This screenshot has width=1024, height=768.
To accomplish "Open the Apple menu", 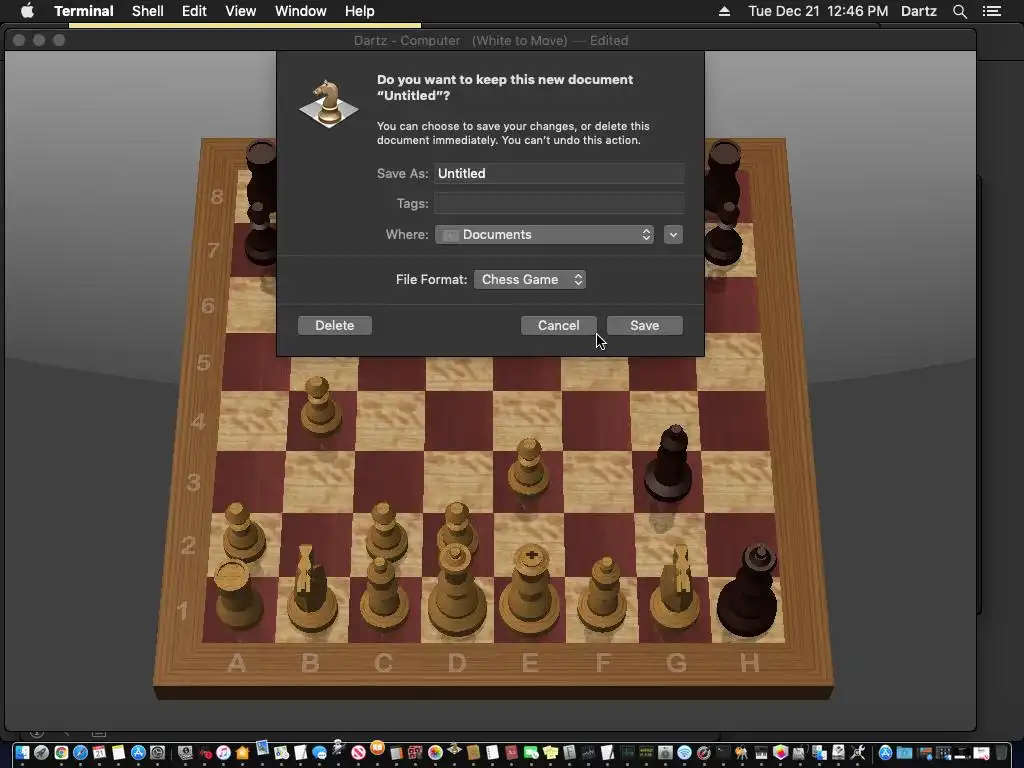I will [x=27, y=11].
